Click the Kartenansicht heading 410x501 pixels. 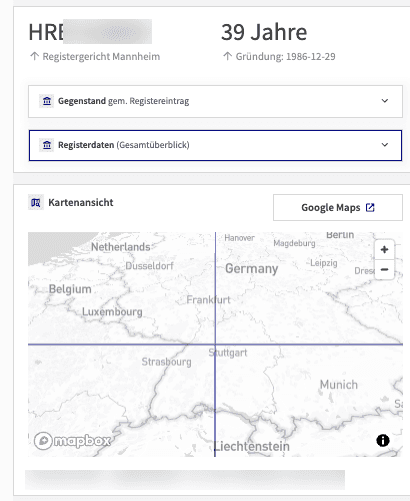click(81, 202)
